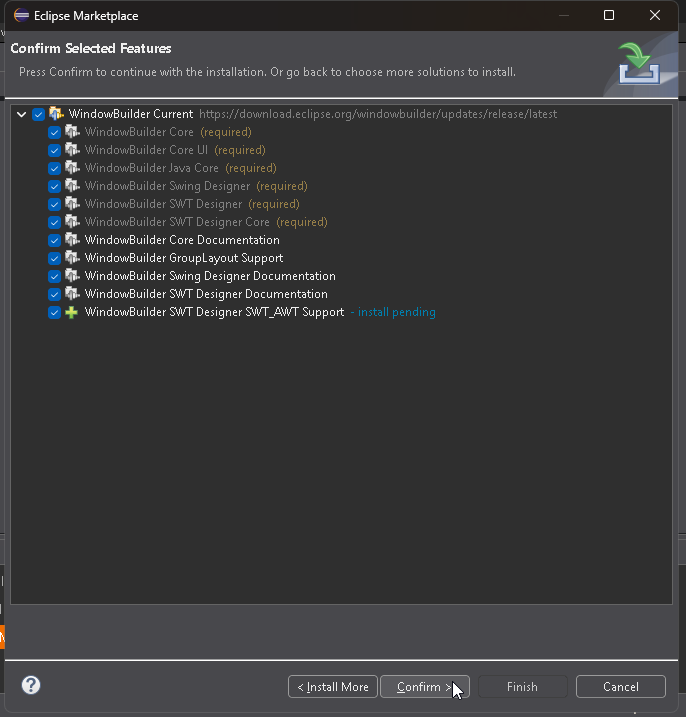
Task: Go back with the Install More button
Action: (333, 686)
